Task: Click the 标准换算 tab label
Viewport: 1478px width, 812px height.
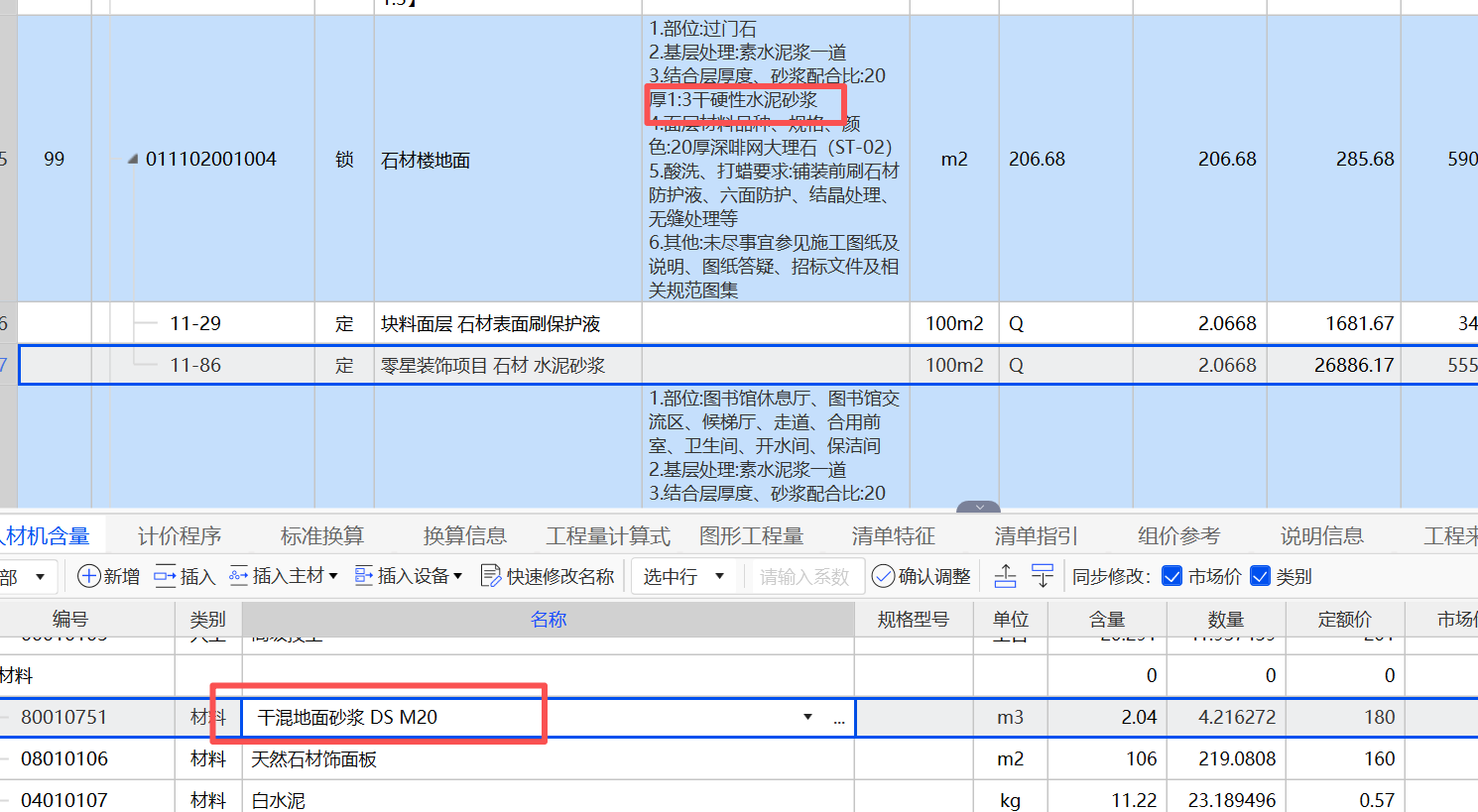Action: [x=321, y=535]
